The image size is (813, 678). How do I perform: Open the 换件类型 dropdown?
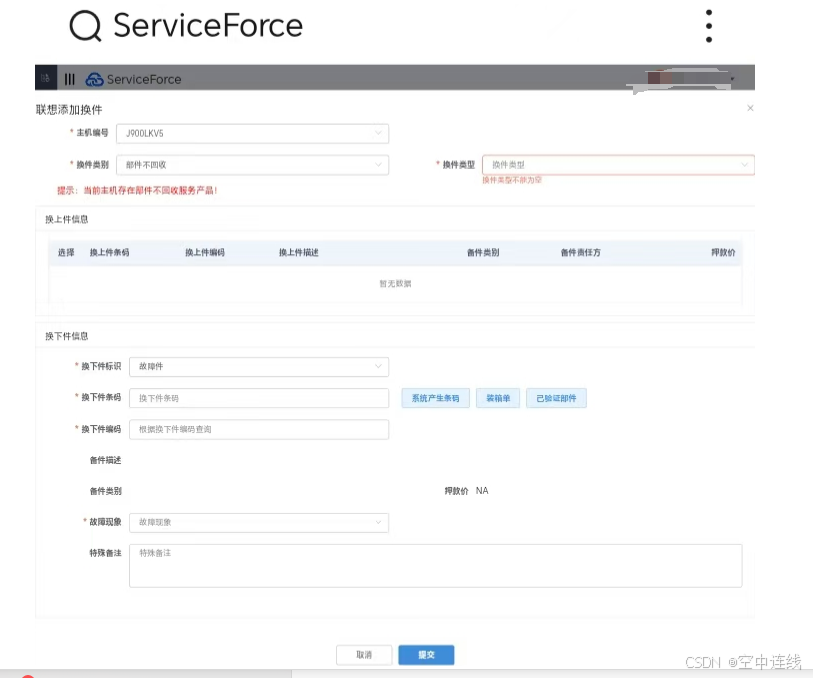pos(618,165)
